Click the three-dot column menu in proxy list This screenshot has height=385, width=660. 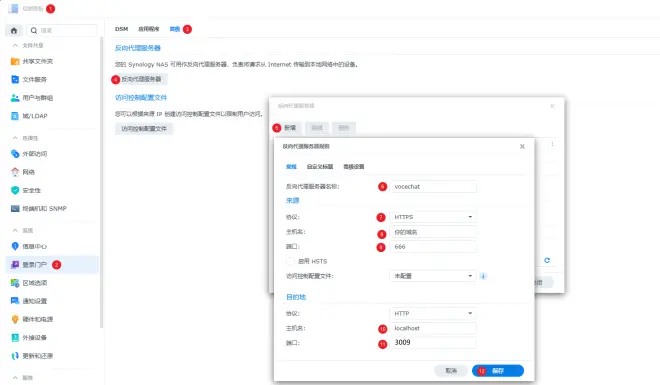click(x=552, y=144)
